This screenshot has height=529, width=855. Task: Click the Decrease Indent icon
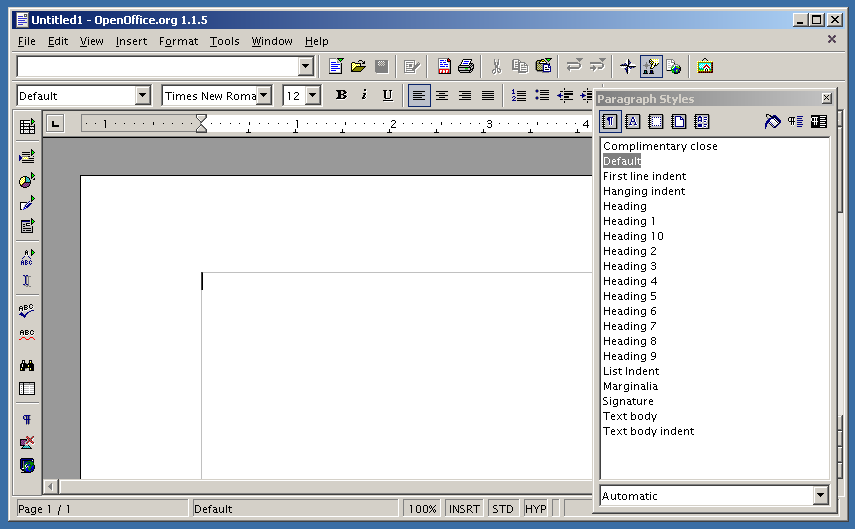click(x=565, y=95)
